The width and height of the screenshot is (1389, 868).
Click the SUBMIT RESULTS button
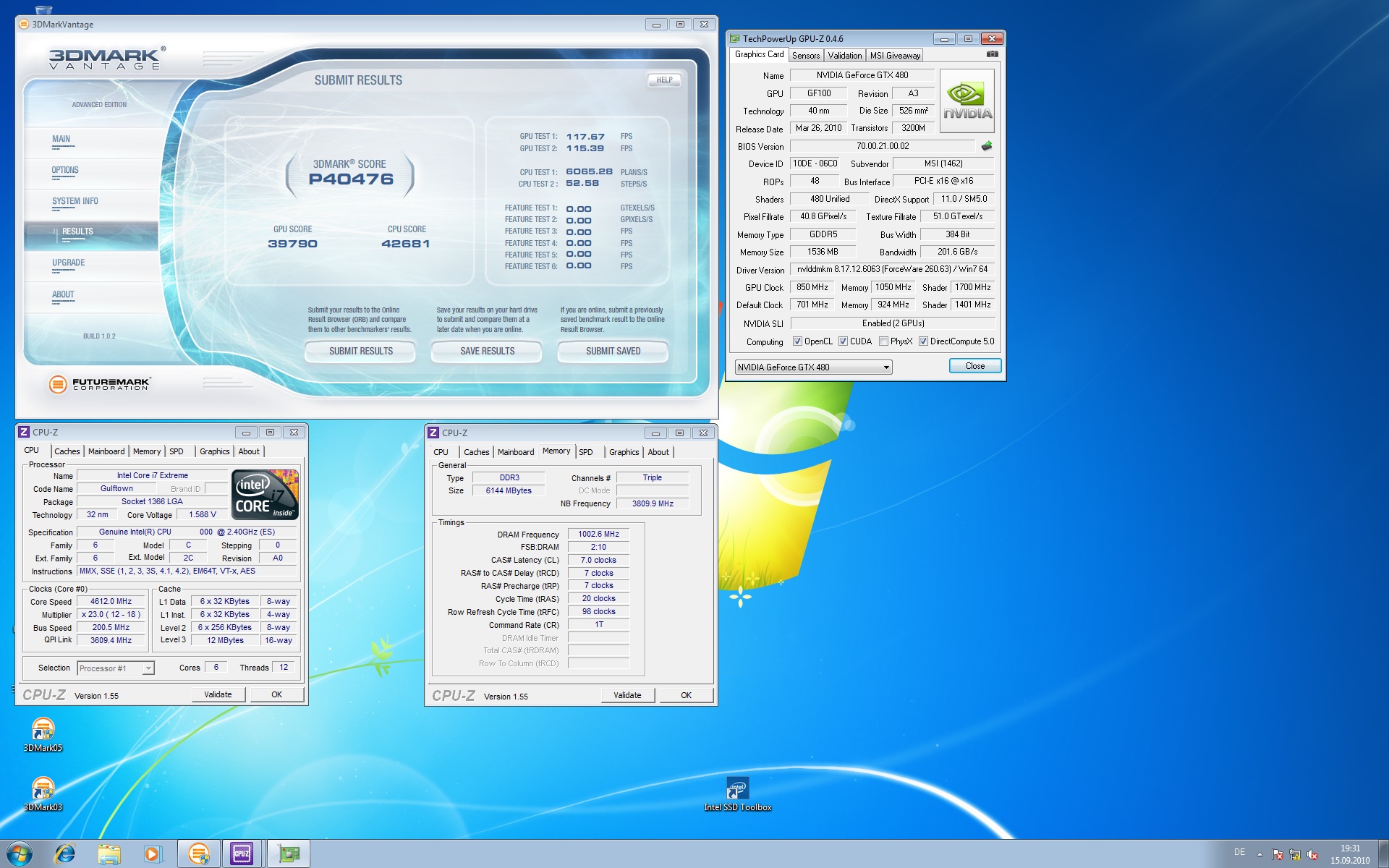click(360, 352)
